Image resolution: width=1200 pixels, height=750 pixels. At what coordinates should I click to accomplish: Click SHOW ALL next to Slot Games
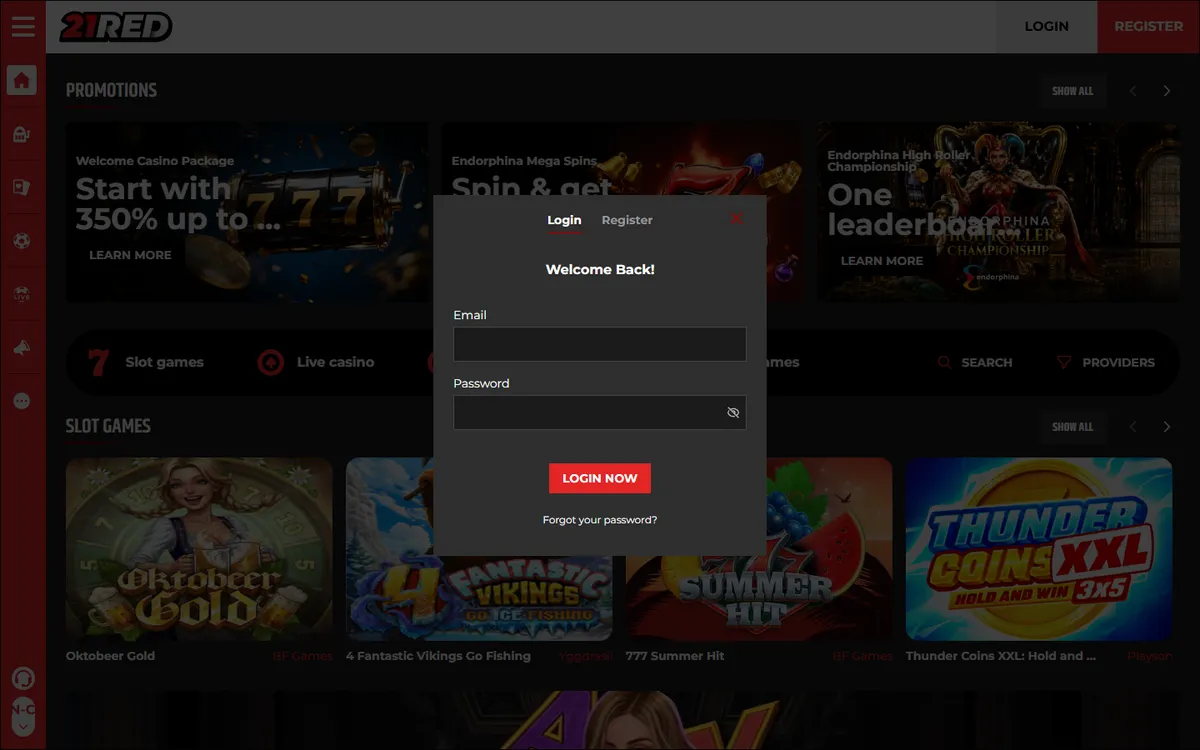coord(1072,427)
